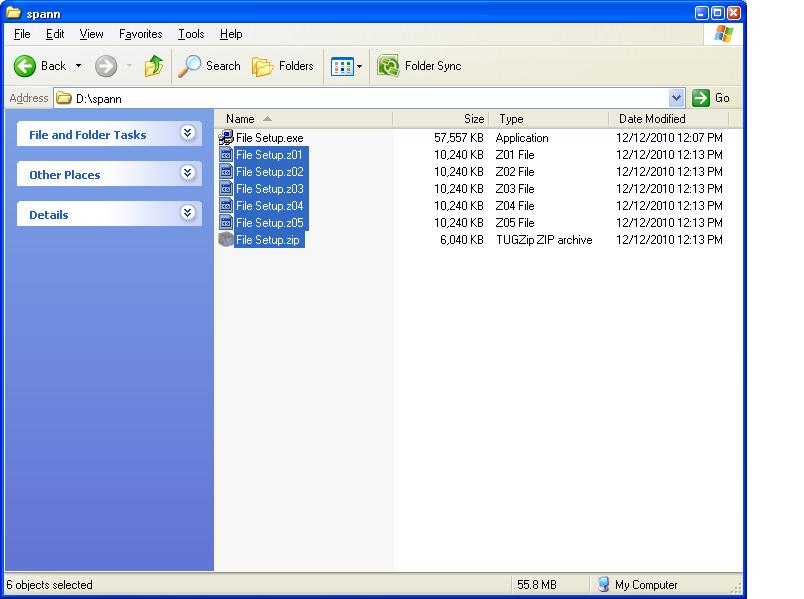Sort by the Name column header

[x=304, y=119]
